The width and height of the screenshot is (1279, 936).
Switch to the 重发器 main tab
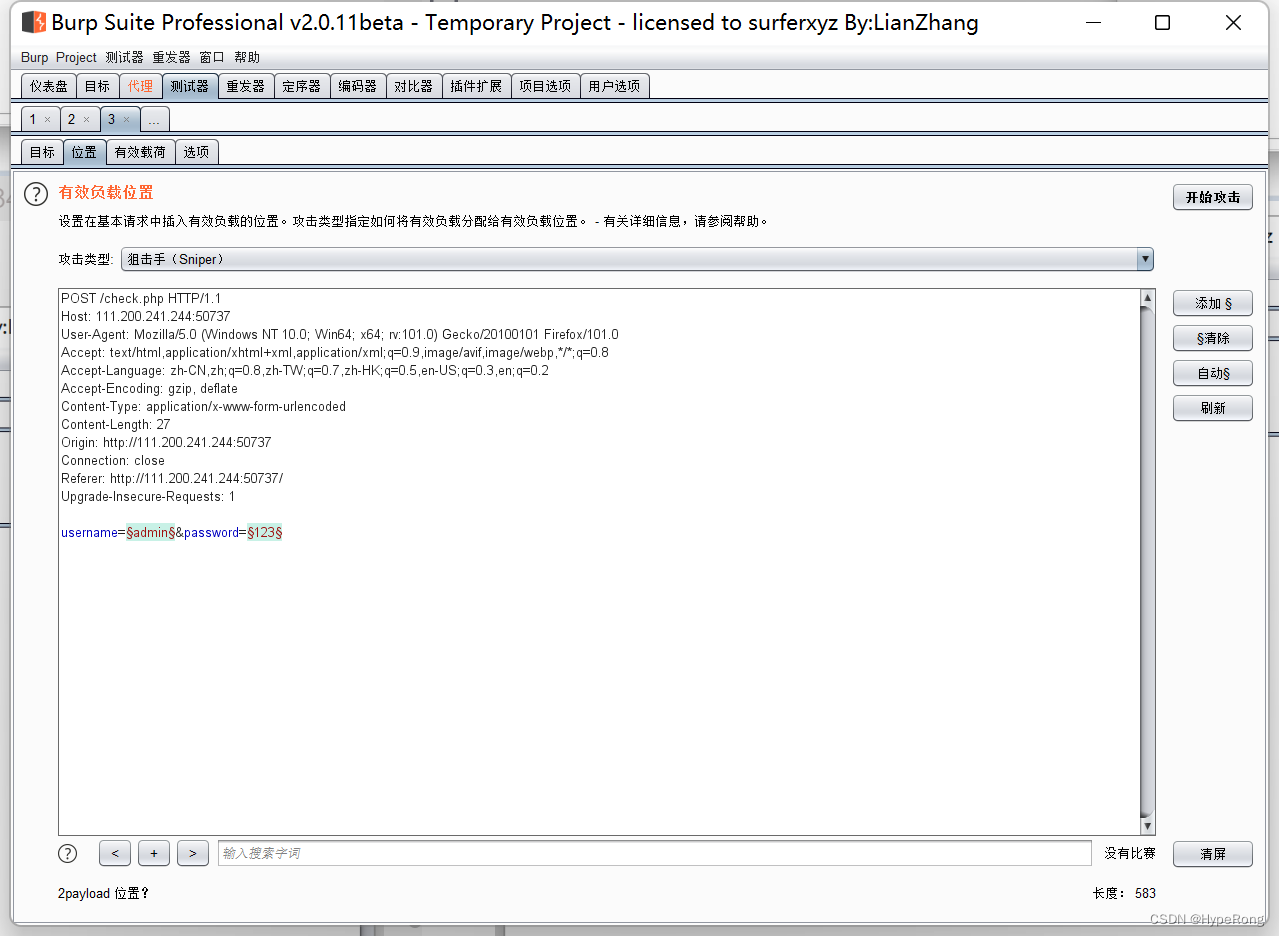(x=246, y=87)
